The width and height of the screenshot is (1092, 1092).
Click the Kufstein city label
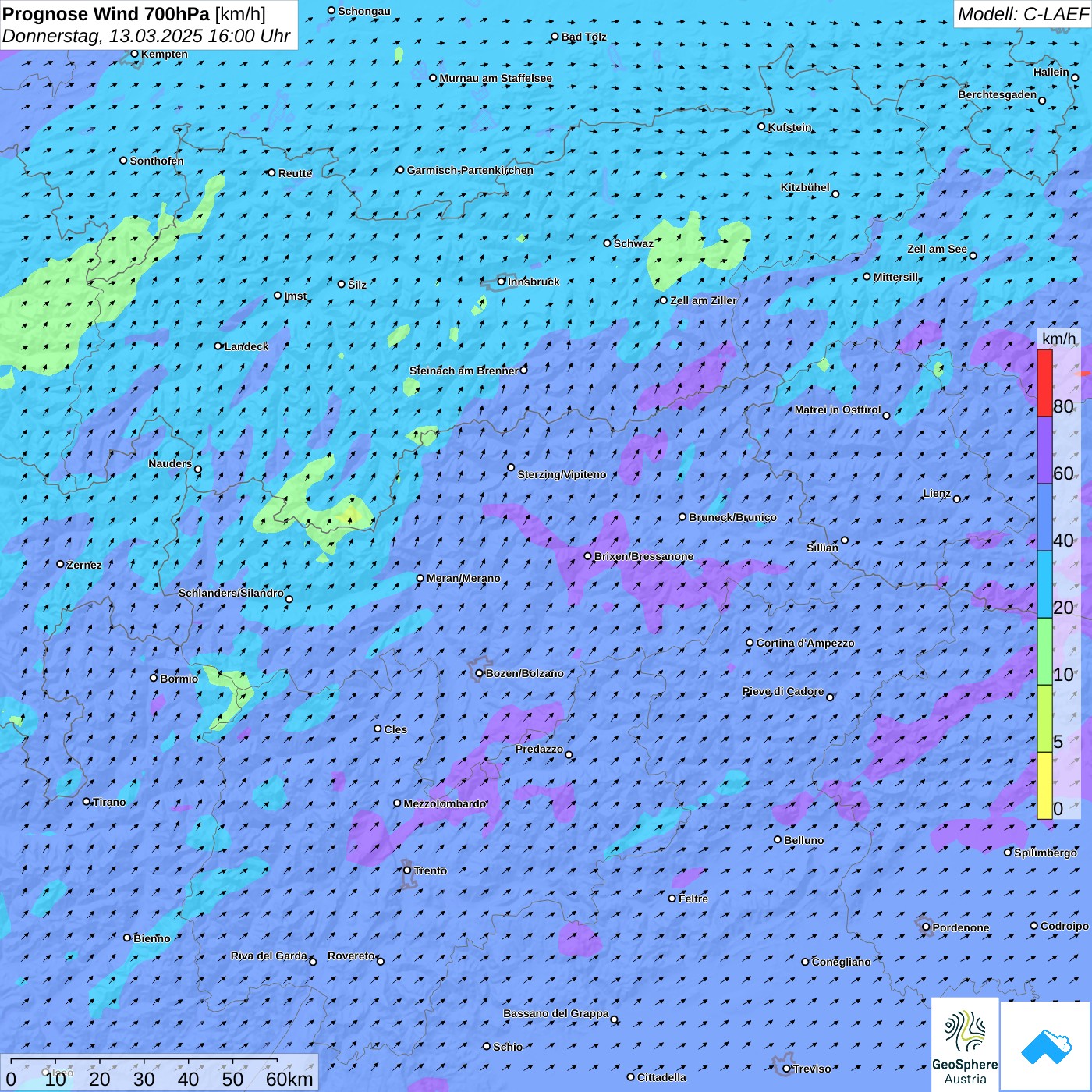click(x=789, y=127)
